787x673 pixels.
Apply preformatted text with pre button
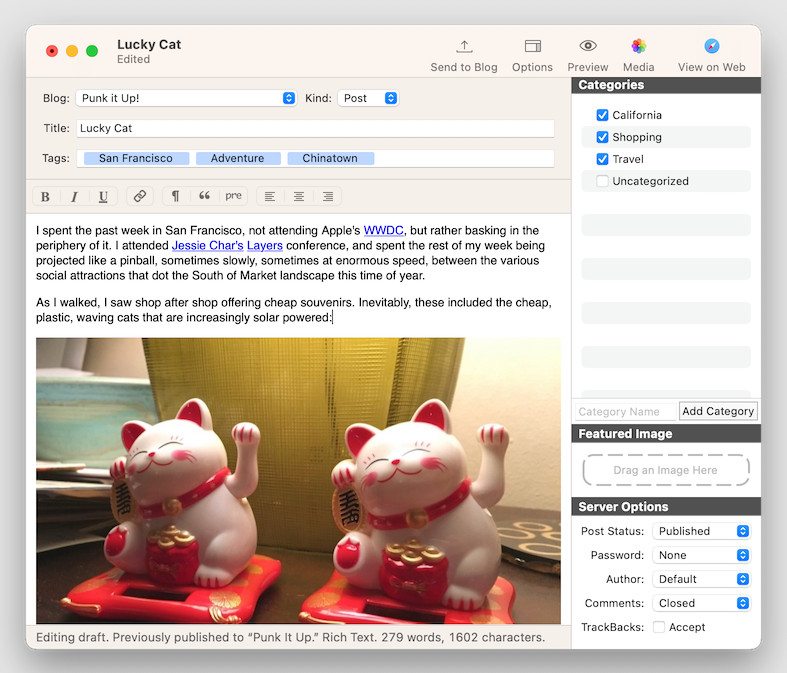point(233,196)
